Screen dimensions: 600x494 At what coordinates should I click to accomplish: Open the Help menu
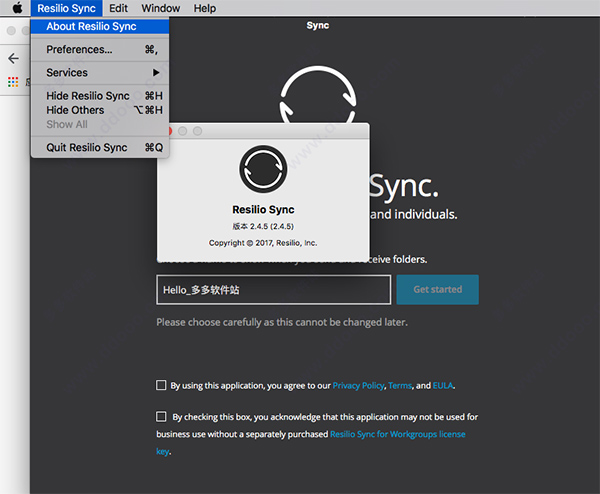205,8
